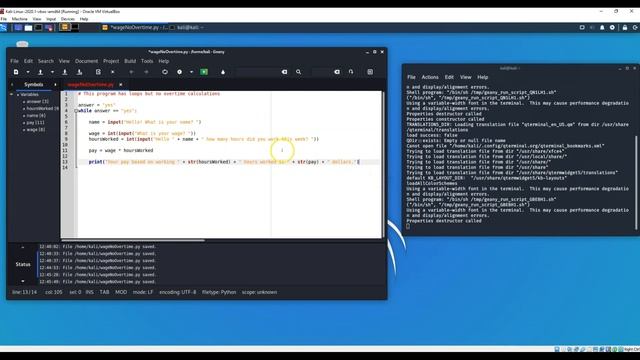Toggle the fold marker at the while line
640x360 pixels.
(76, 111)
